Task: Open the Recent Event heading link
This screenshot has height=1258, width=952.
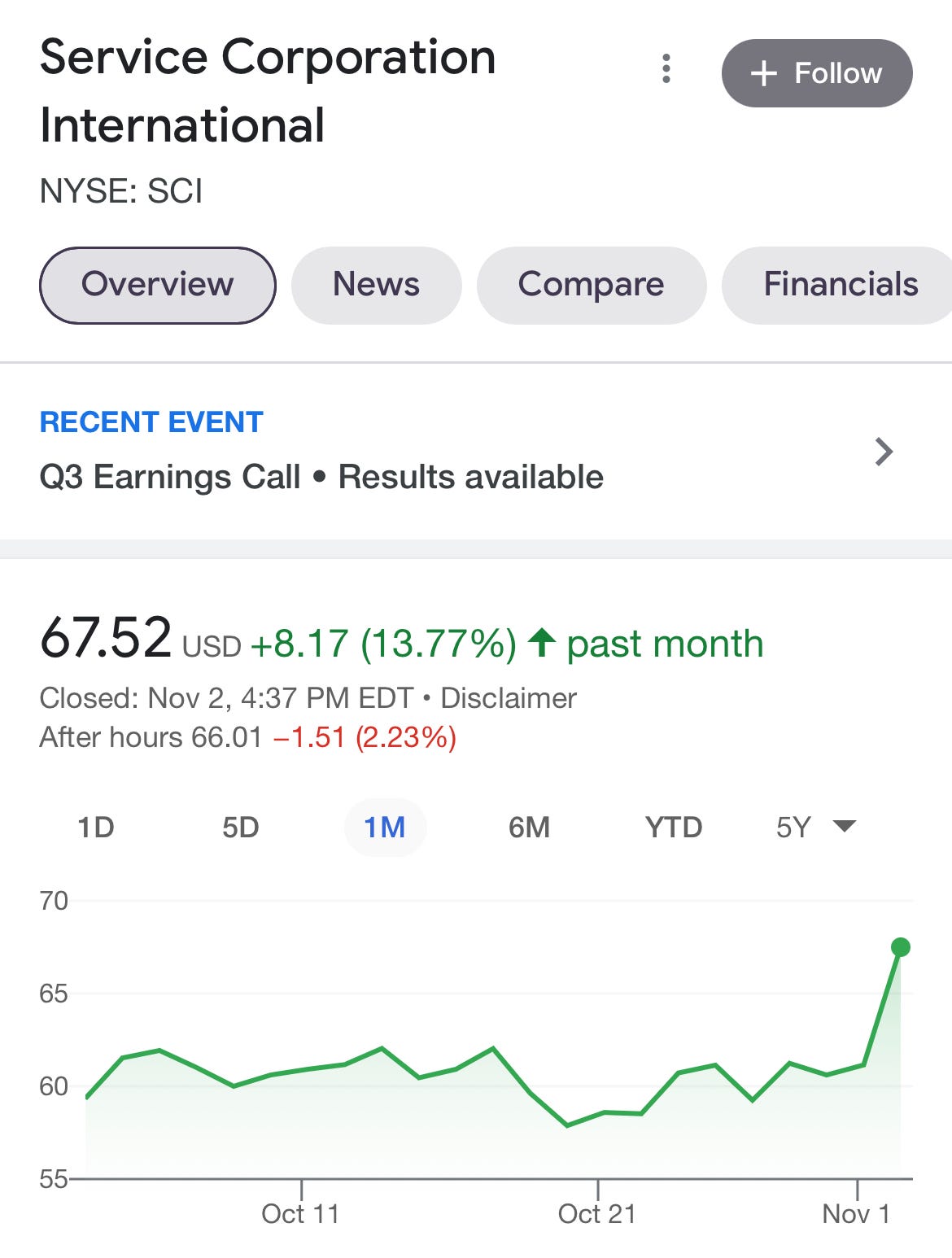Action: [151, 422]
